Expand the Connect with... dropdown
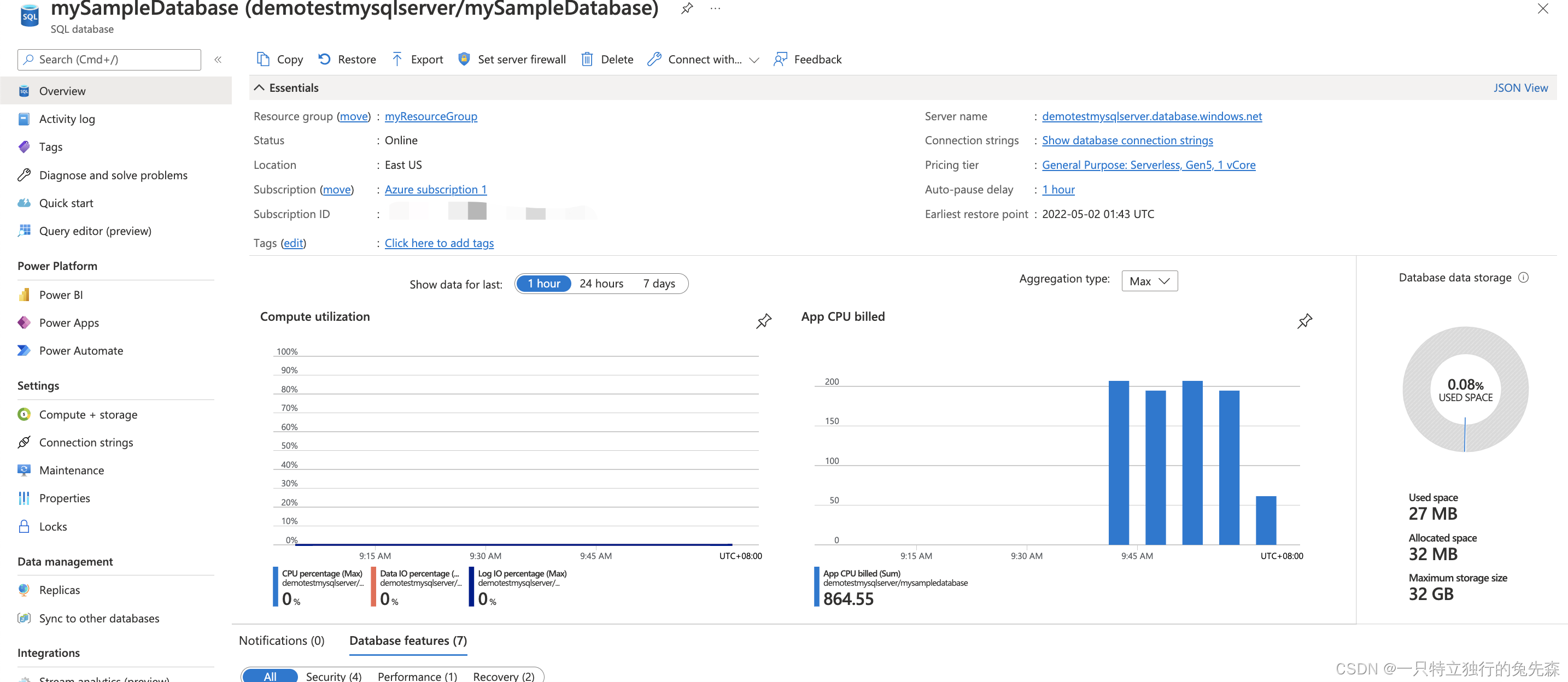Viewport: 1568px width, 682px height. coord(753,60)
